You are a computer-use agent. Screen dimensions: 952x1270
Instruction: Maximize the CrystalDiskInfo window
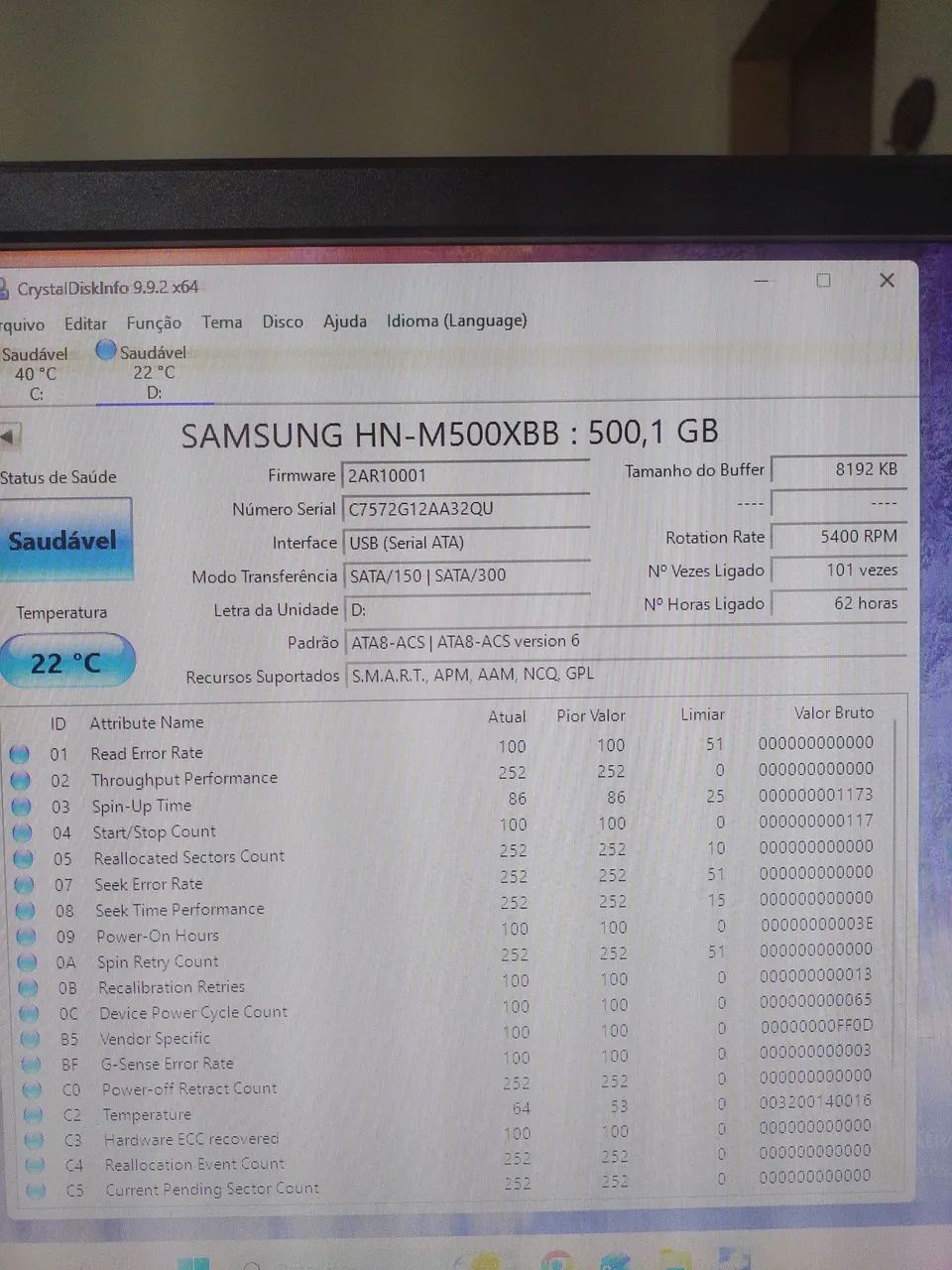point(823,281)
